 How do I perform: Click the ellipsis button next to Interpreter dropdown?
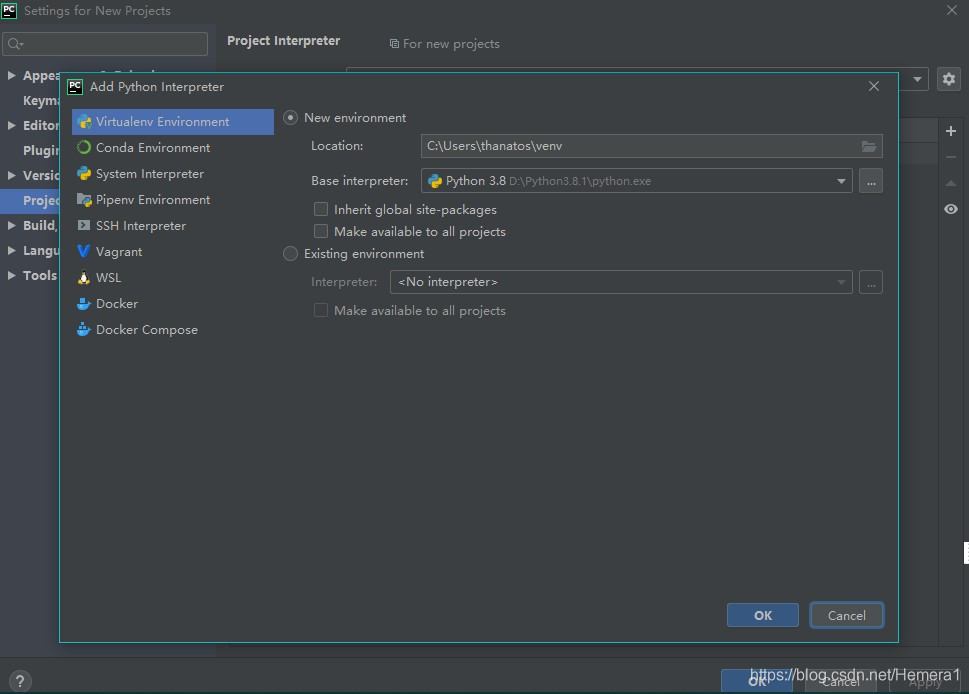[871, 282]
